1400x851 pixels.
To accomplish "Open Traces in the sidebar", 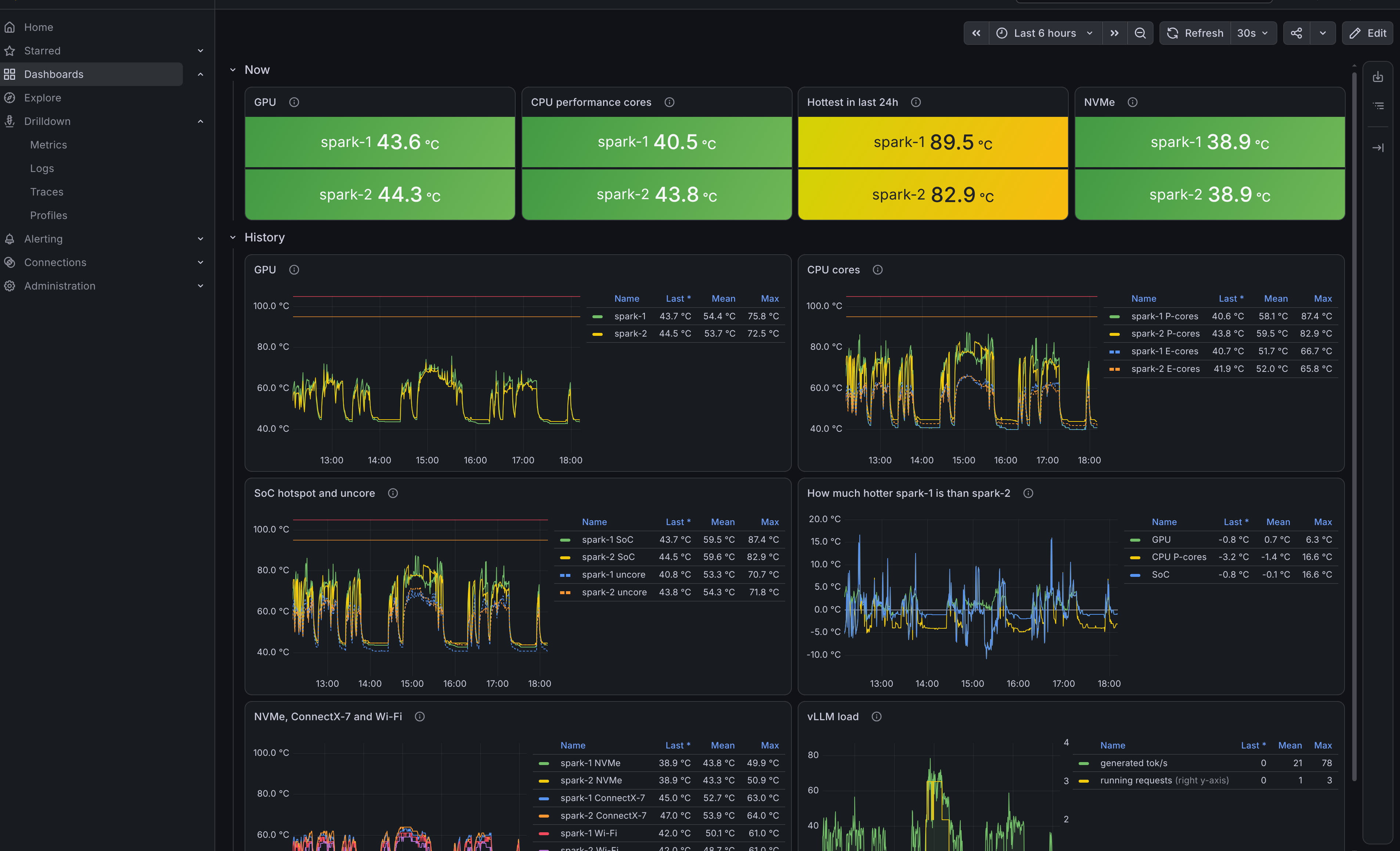I will (x=47, y=192).
